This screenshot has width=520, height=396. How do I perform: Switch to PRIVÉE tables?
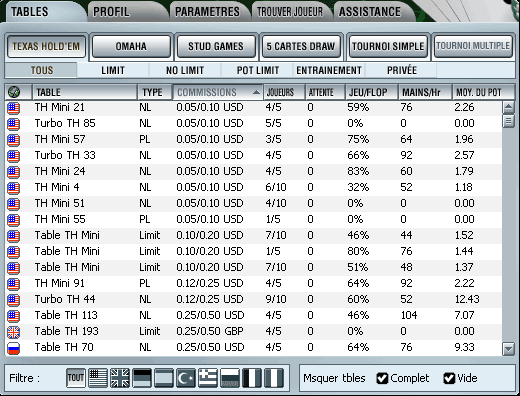click(402, 70)
